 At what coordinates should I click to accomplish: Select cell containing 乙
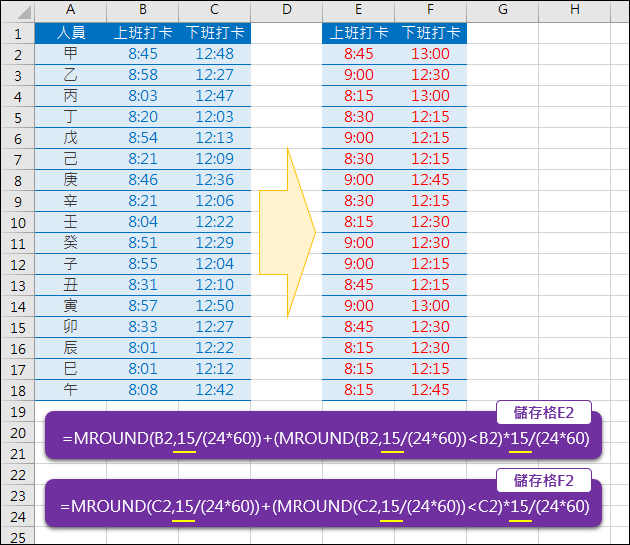click(x=71, y=75)
